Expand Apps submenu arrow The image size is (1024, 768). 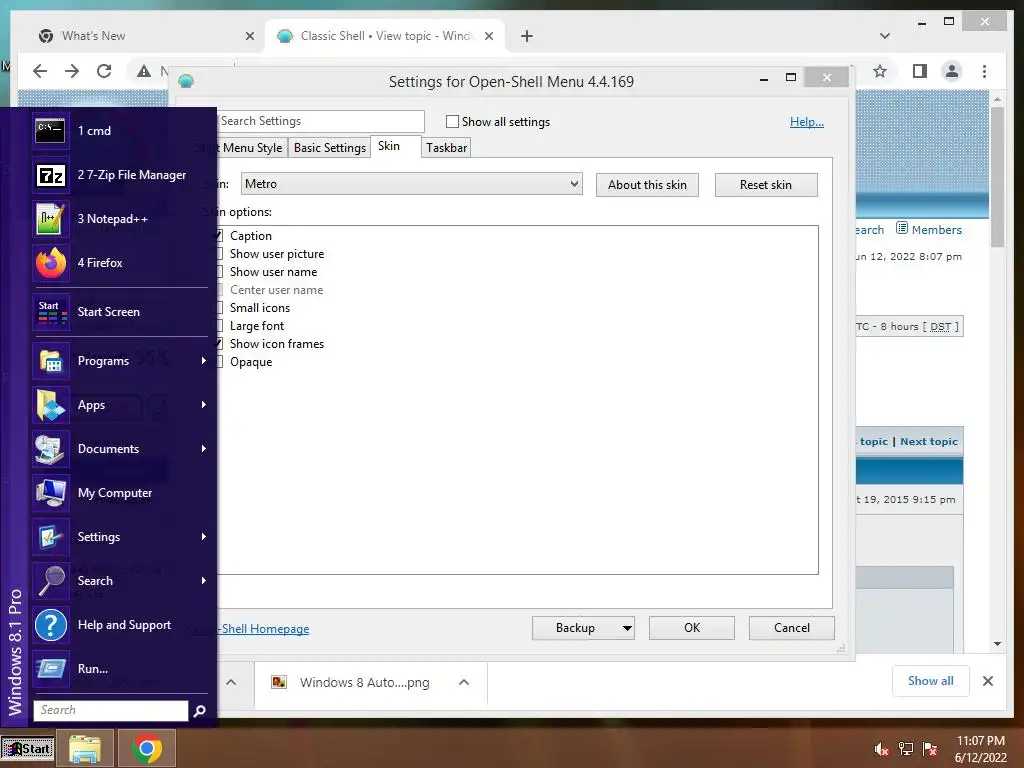pyautogui.click(x=204, y=405)
